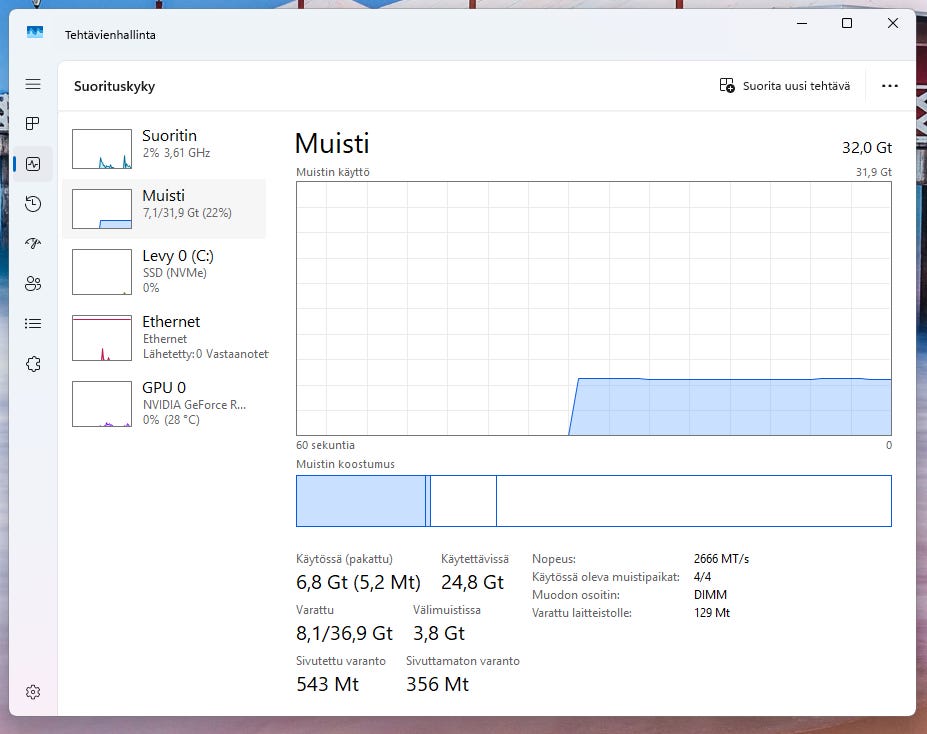Click the Käytössä (pakattu) label

click(344, 558)
